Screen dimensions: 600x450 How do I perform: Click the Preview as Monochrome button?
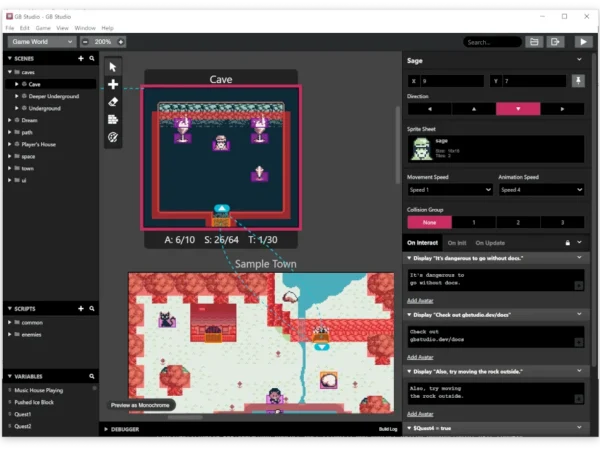tap(140, 404)
